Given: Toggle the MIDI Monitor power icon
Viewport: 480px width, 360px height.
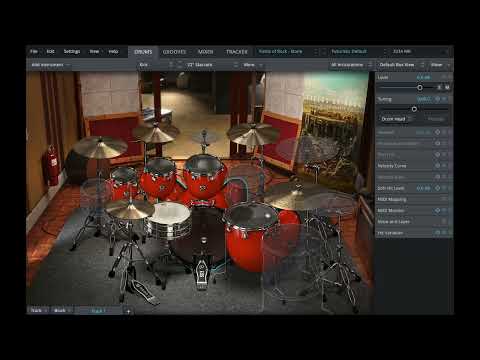Looking at the screenshot, I should click(x=437, y=211).
